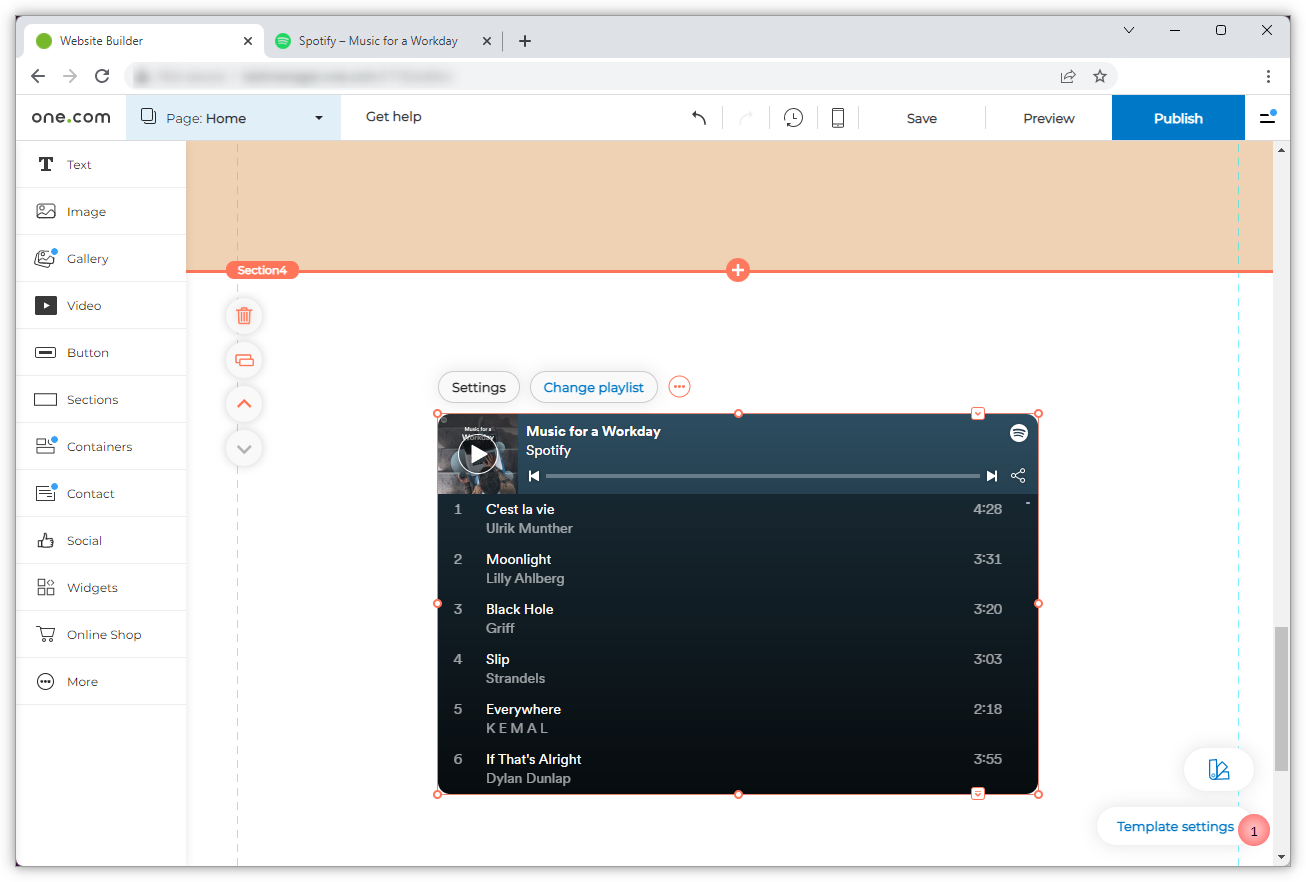
Task: Open the Gallery element panel
Action: click(x=87, y=258)
